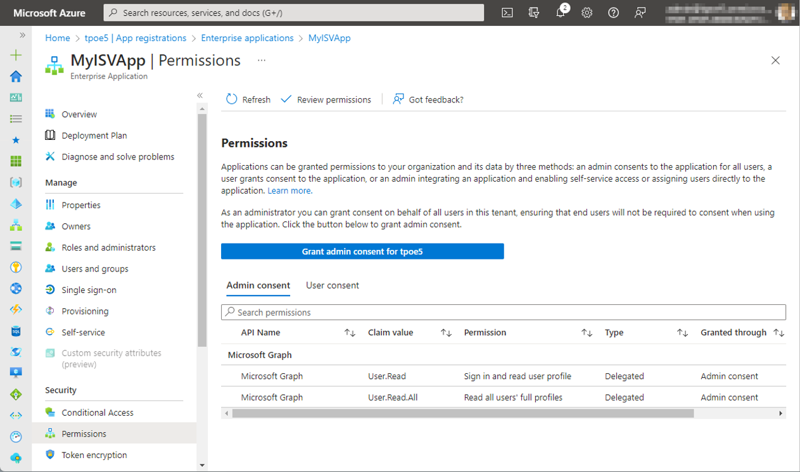Image resolution: width=800 pixels, height=472 pixels.
Task: Sort by the API Name column
Action: pyautogui.click(x=349, y=333)
